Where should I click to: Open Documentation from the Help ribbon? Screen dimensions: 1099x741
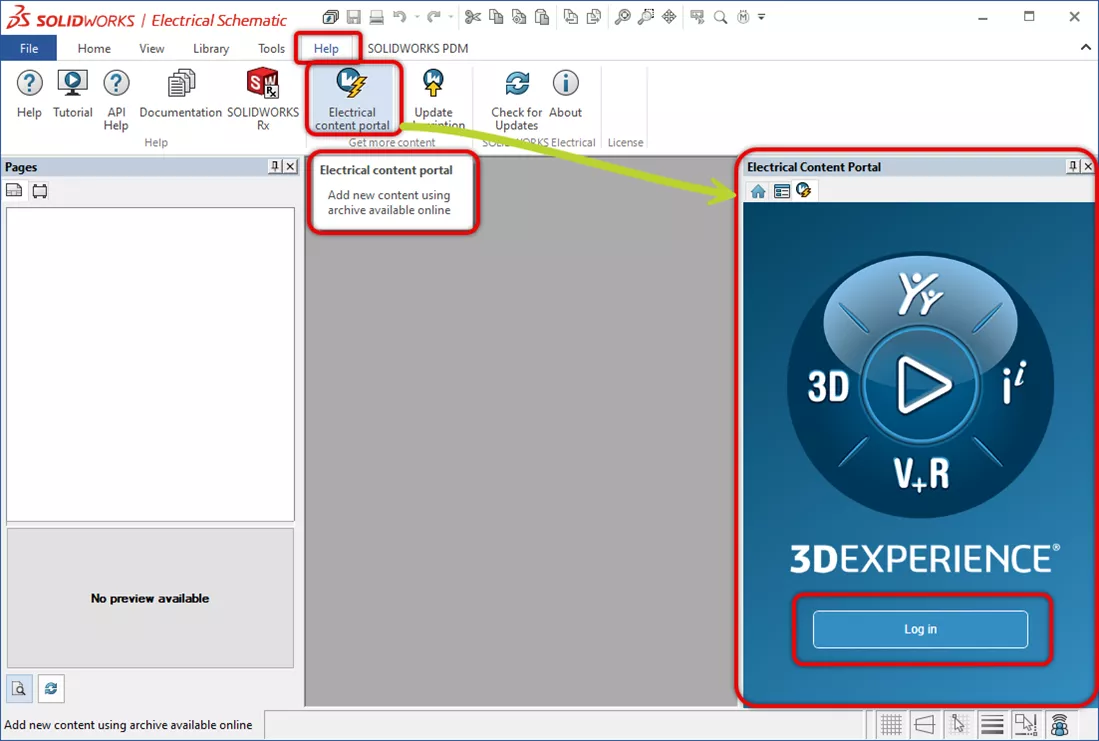pyautogui.click(x=180, y=96)
